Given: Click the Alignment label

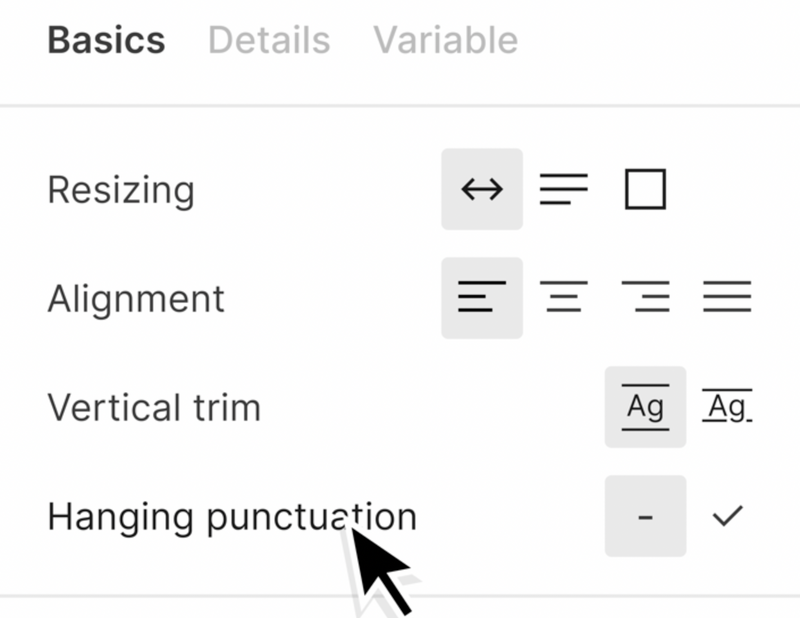Looking at the screenshot, I should pos(136,300).
